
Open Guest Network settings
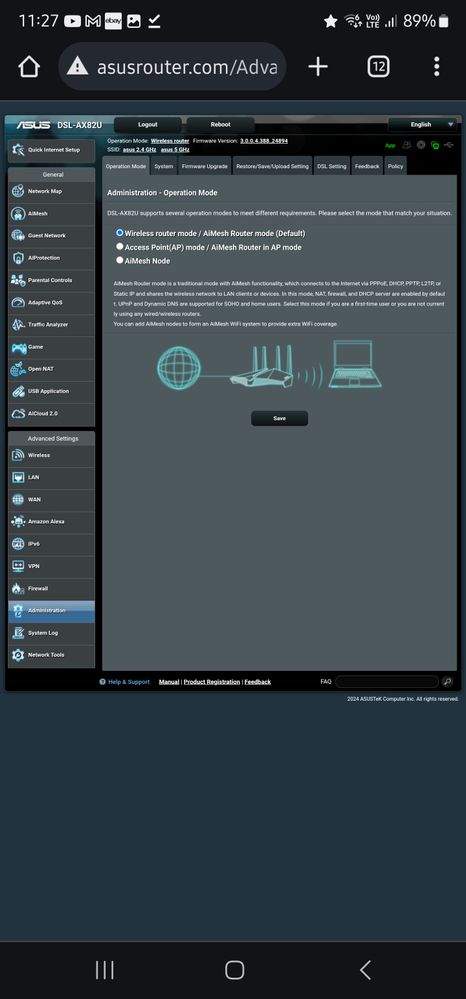(52, 236)
